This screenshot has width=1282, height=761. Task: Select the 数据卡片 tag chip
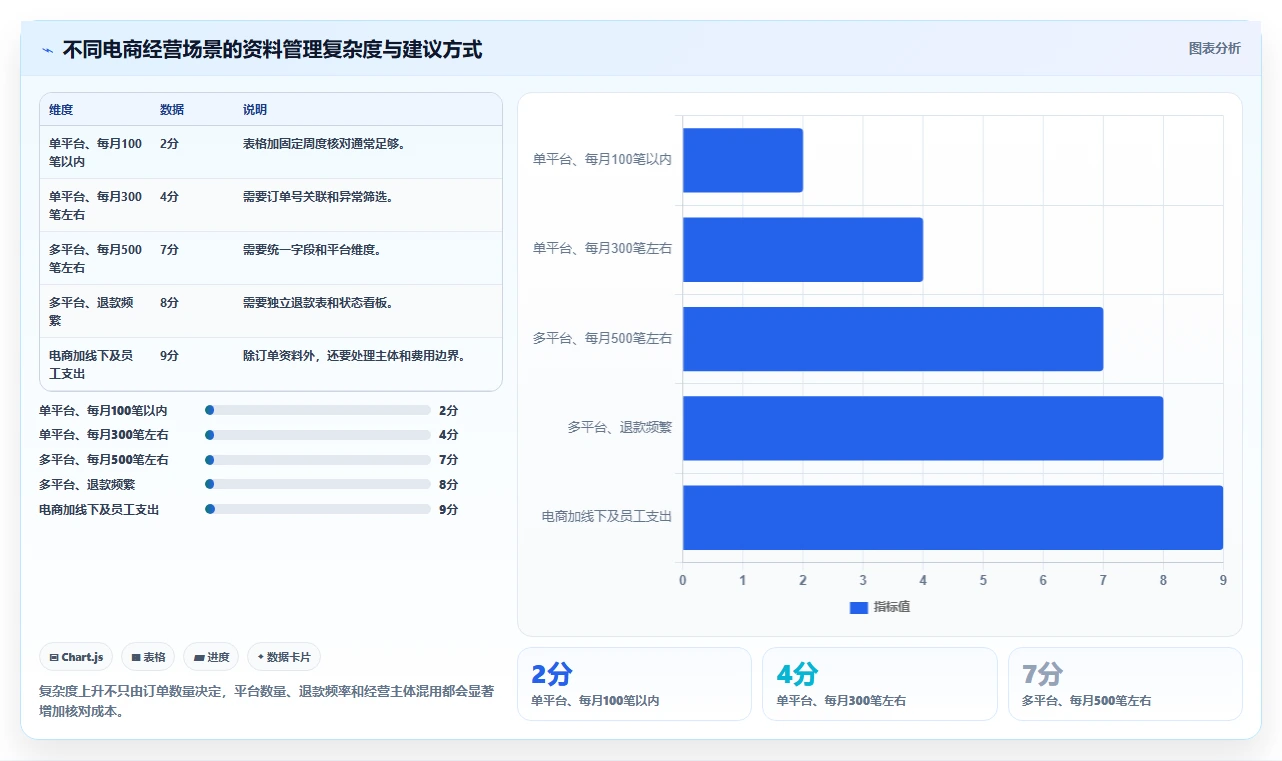[x=284, y=657]
